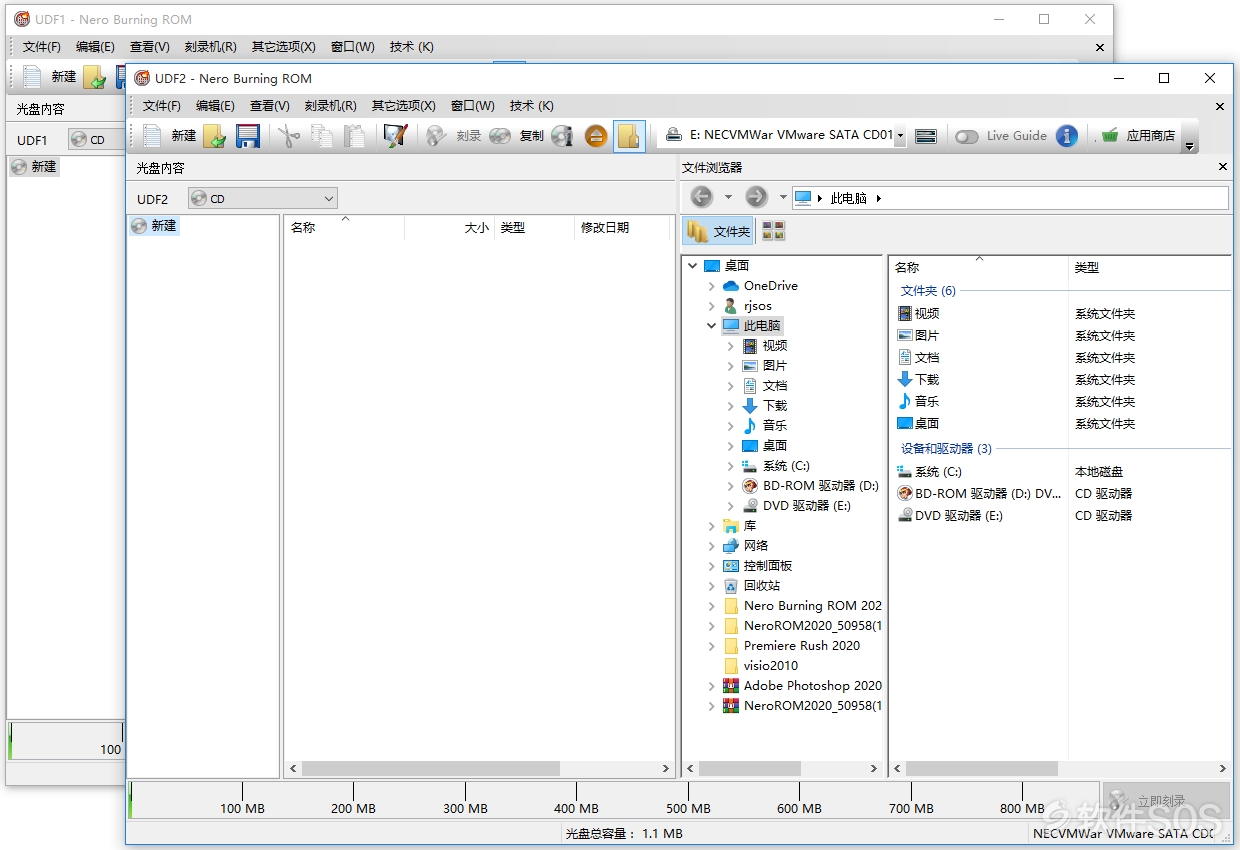Viewport: 1240px width, 850px height.
Task: Open the 技术 (K) menu in UDF2 window
Action: click(x=532, y=106)
